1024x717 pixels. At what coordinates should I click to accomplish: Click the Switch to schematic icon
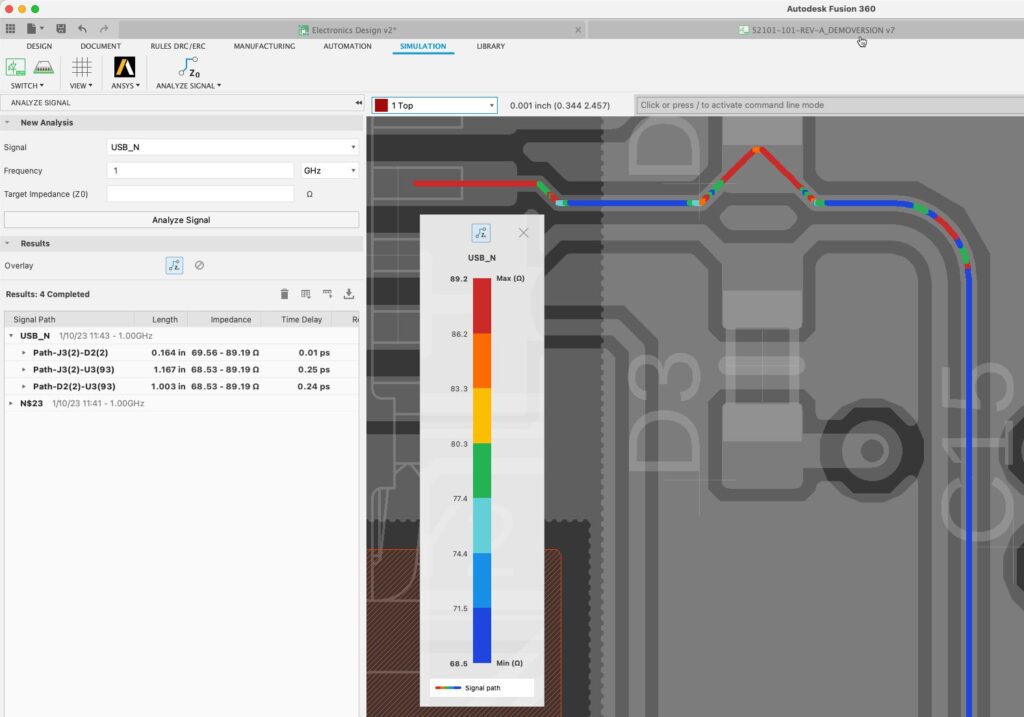pos(16,67)
